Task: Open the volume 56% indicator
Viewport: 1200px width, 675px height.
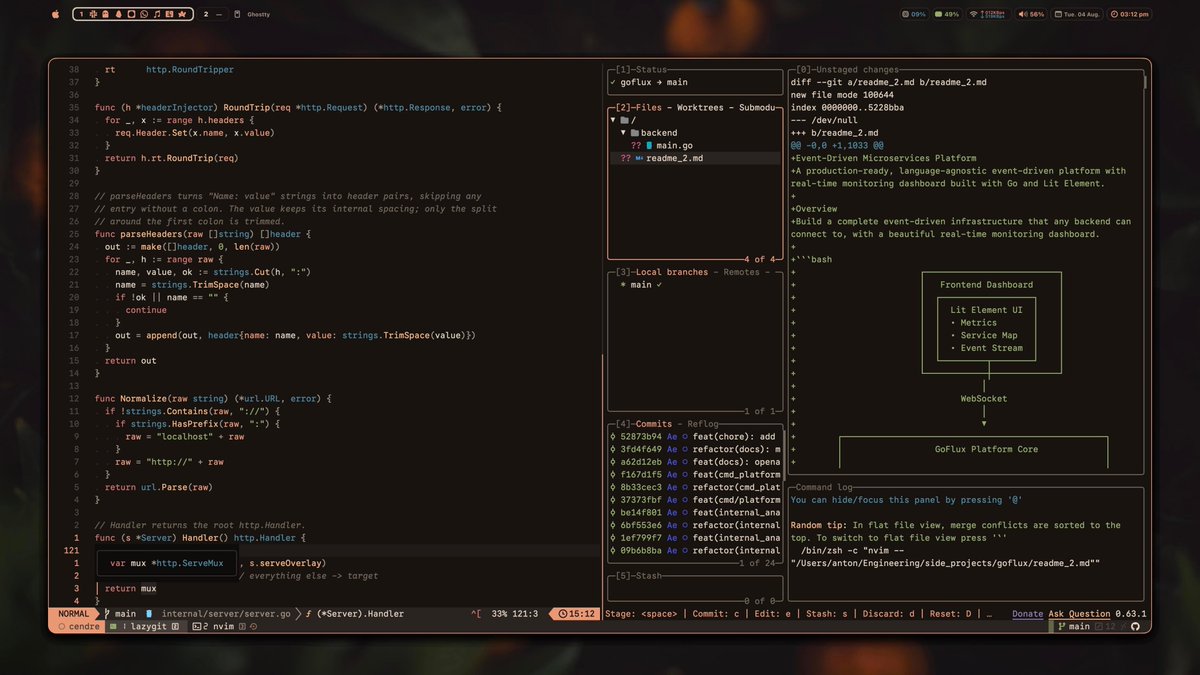Action: (x=1032, y=14)
